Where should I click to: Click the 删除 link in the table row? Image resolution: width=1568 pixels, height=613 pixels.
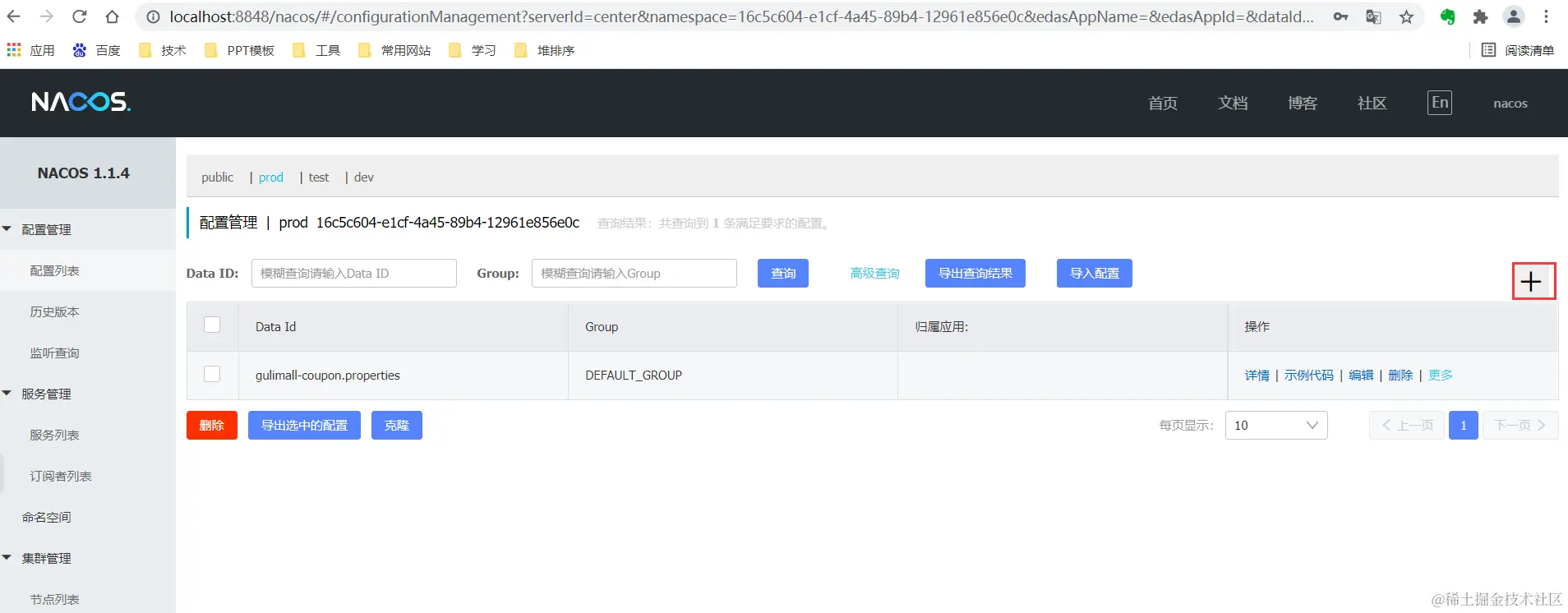(1400, 375)
